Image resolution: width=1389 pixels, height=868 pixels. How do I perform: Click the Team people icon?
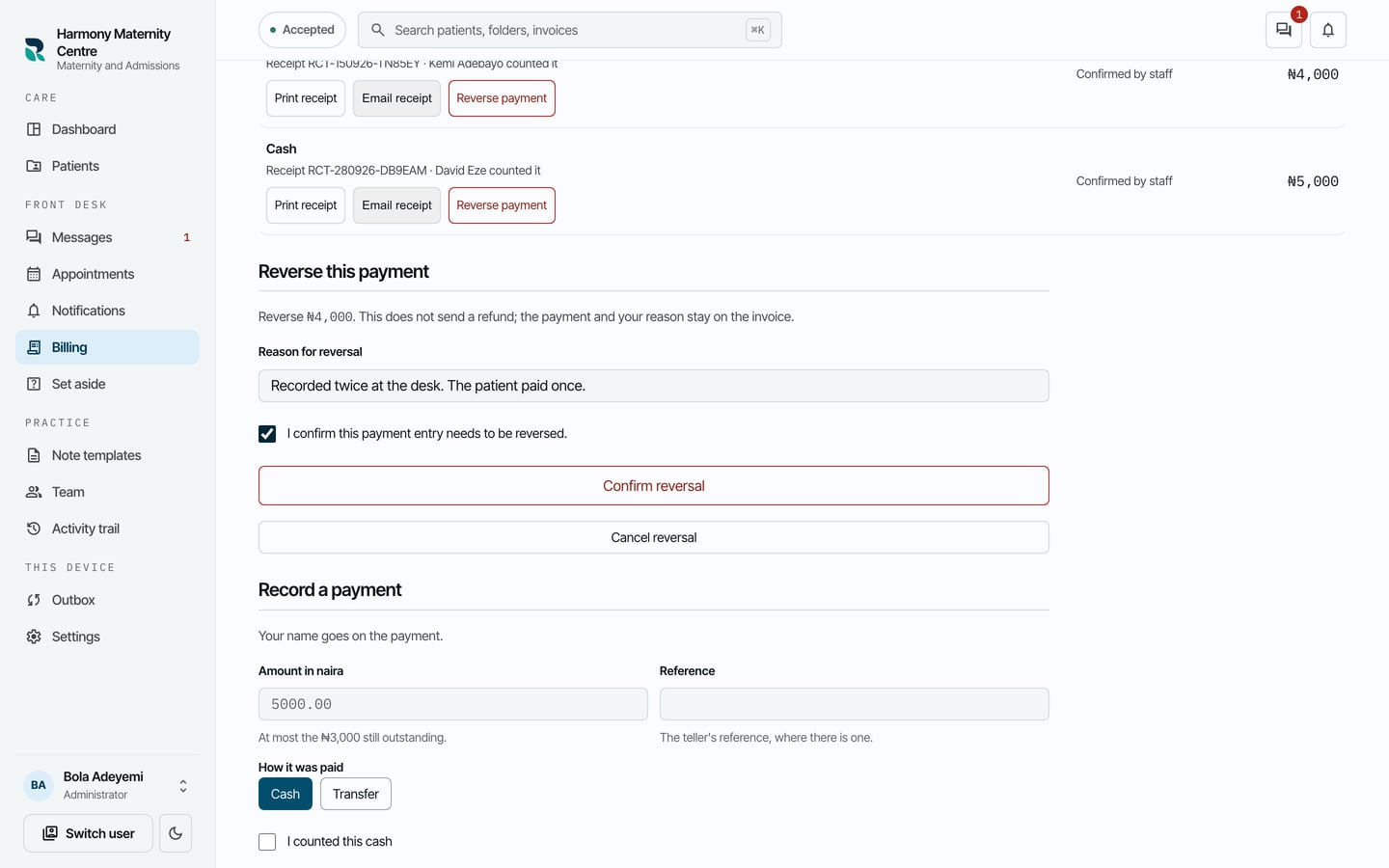34,492
